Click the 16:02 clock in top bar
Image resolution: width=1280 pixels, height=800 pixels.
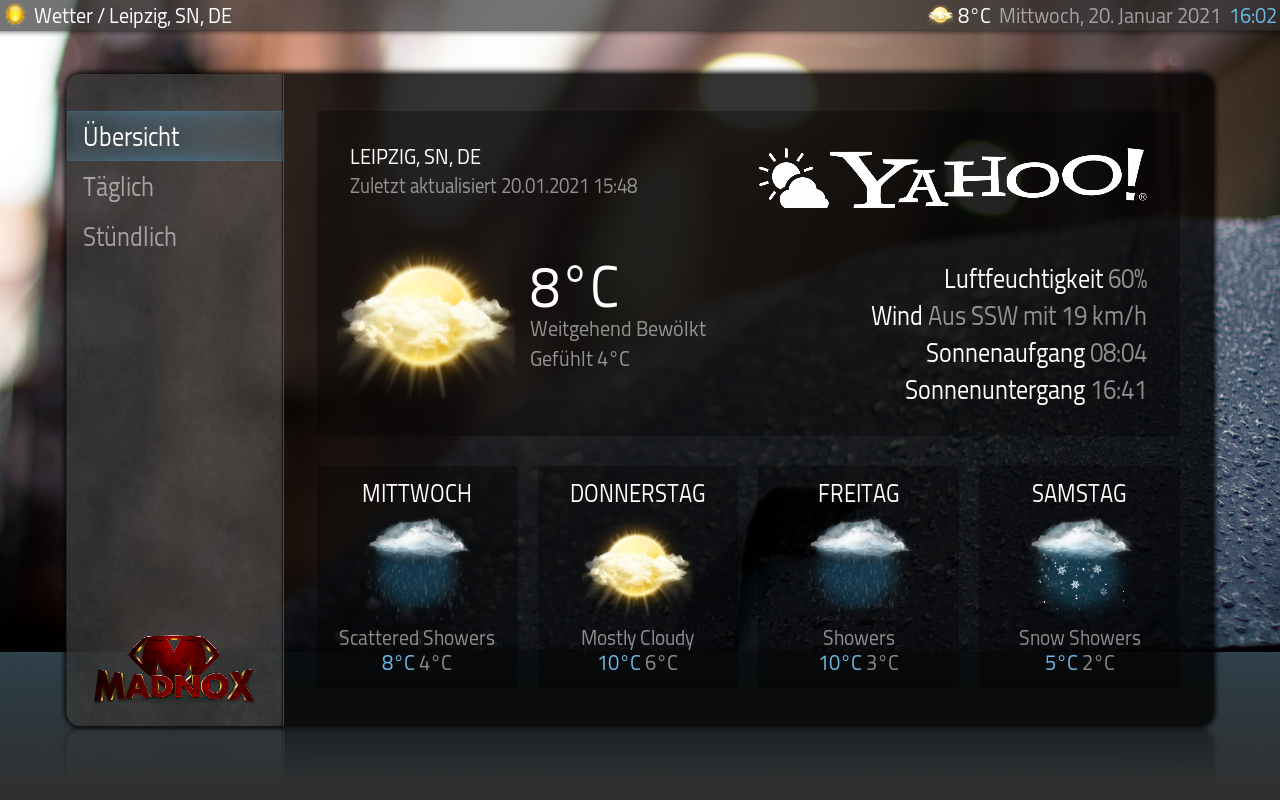(1253, 16)
